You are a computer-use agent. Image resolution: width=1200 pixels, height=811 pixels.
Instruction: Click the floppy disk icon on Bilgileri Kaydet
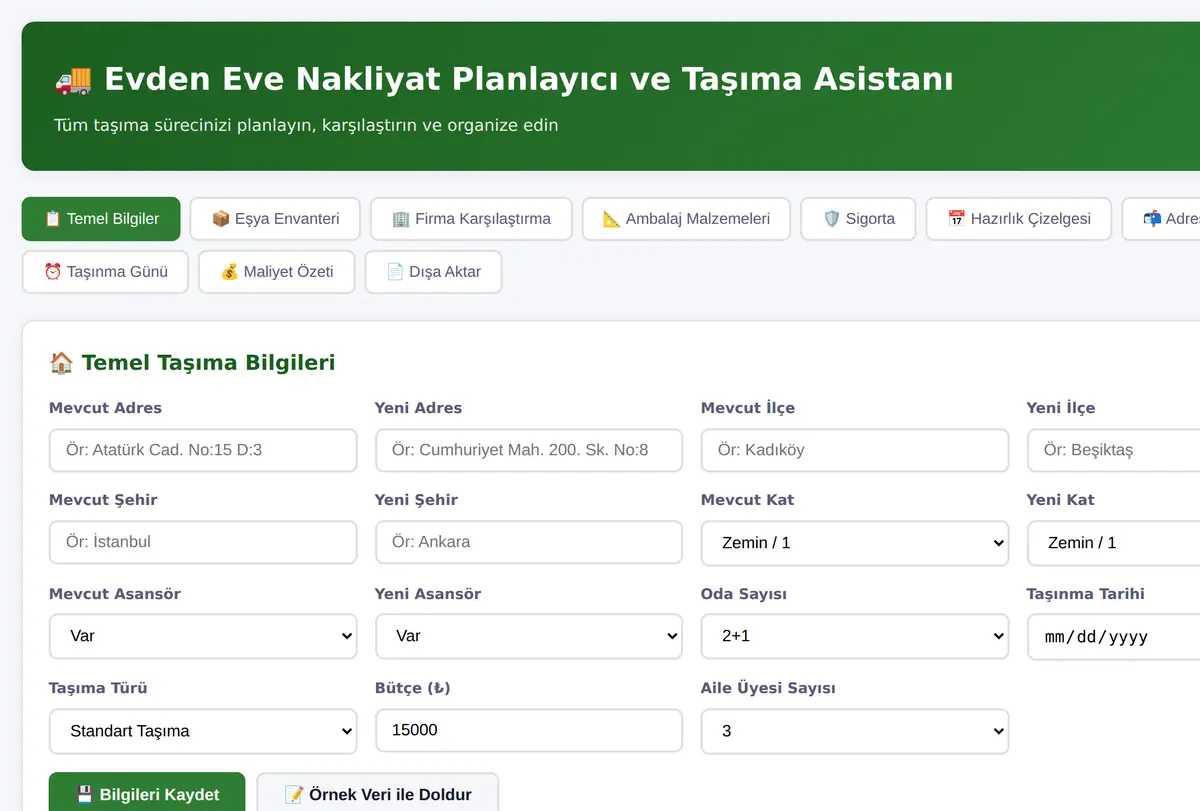tap(85, 795)
